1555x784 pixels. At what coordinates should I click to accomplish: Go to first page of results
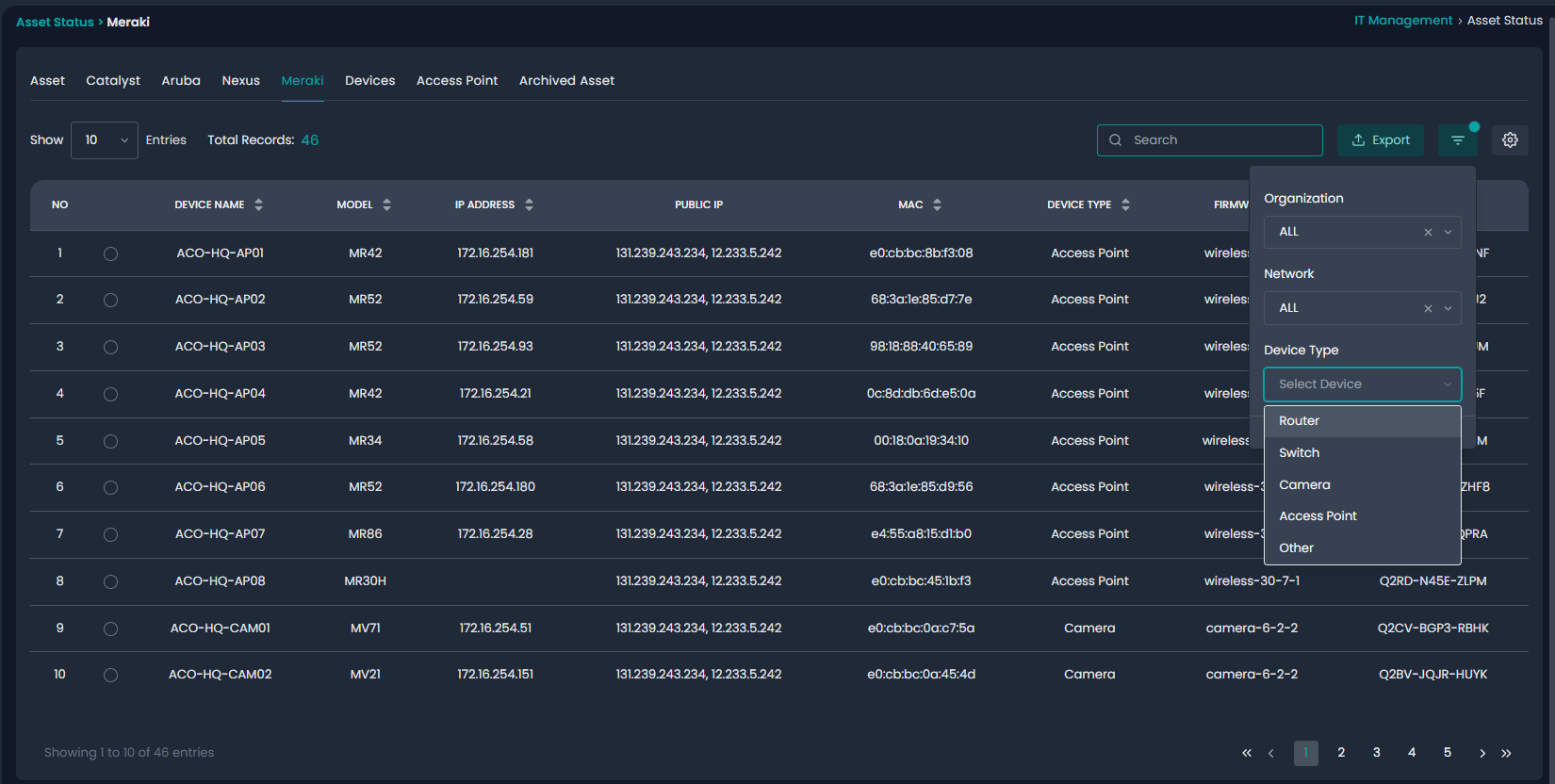pos(1247,753)
